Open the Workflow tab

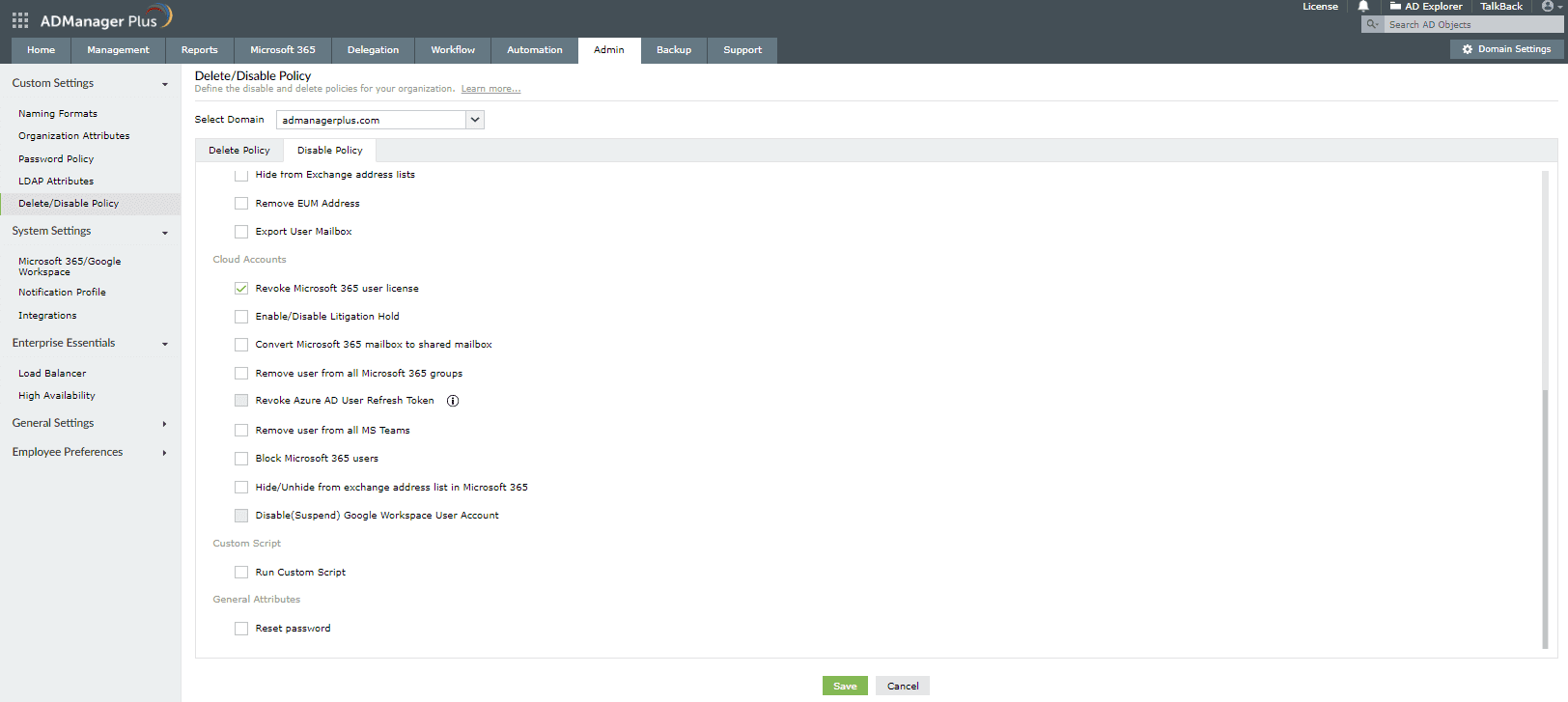pos(453,50)
